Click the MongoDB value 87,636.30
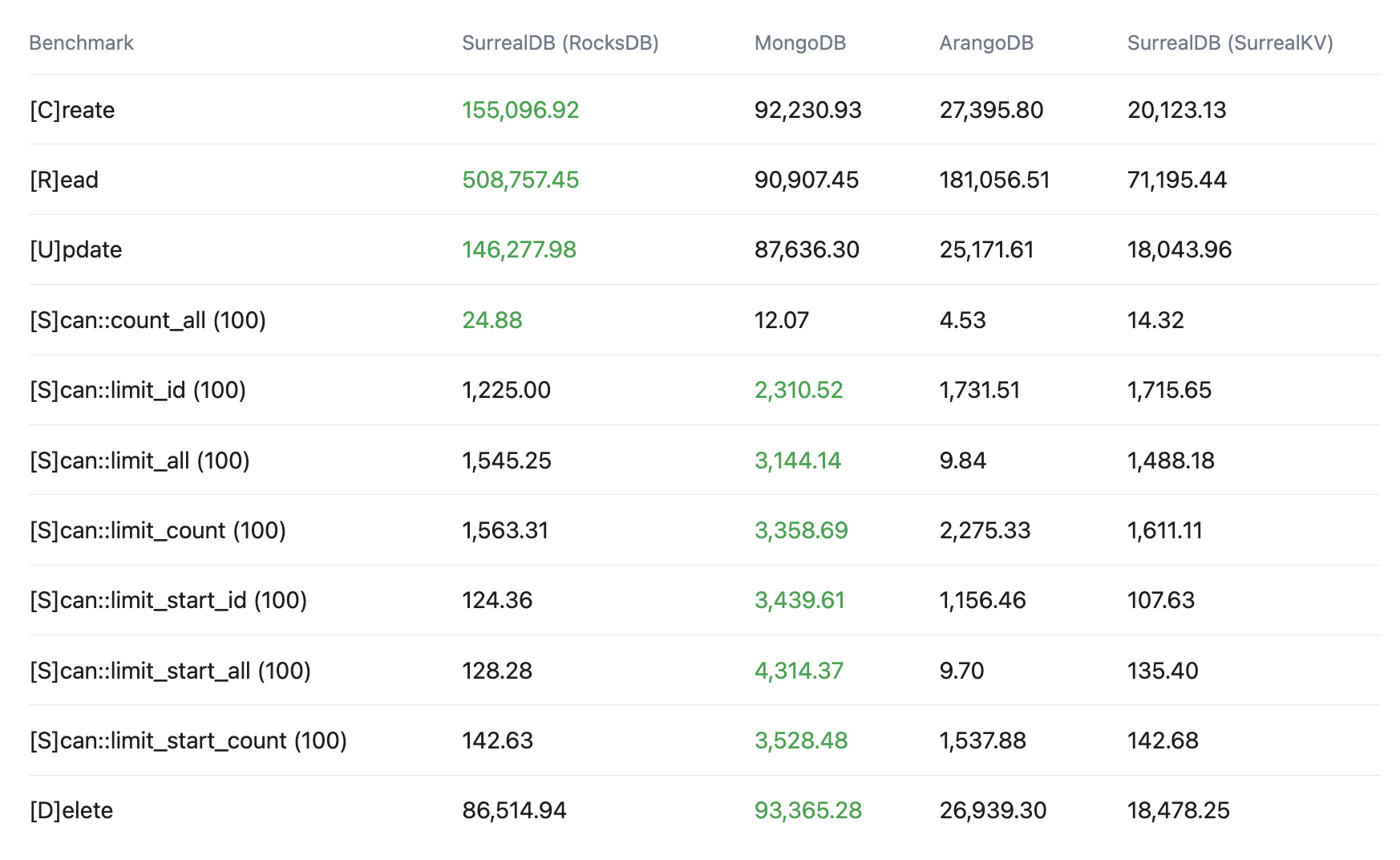The width and height of the screenshot is (1400, 860). coord(807,249)
